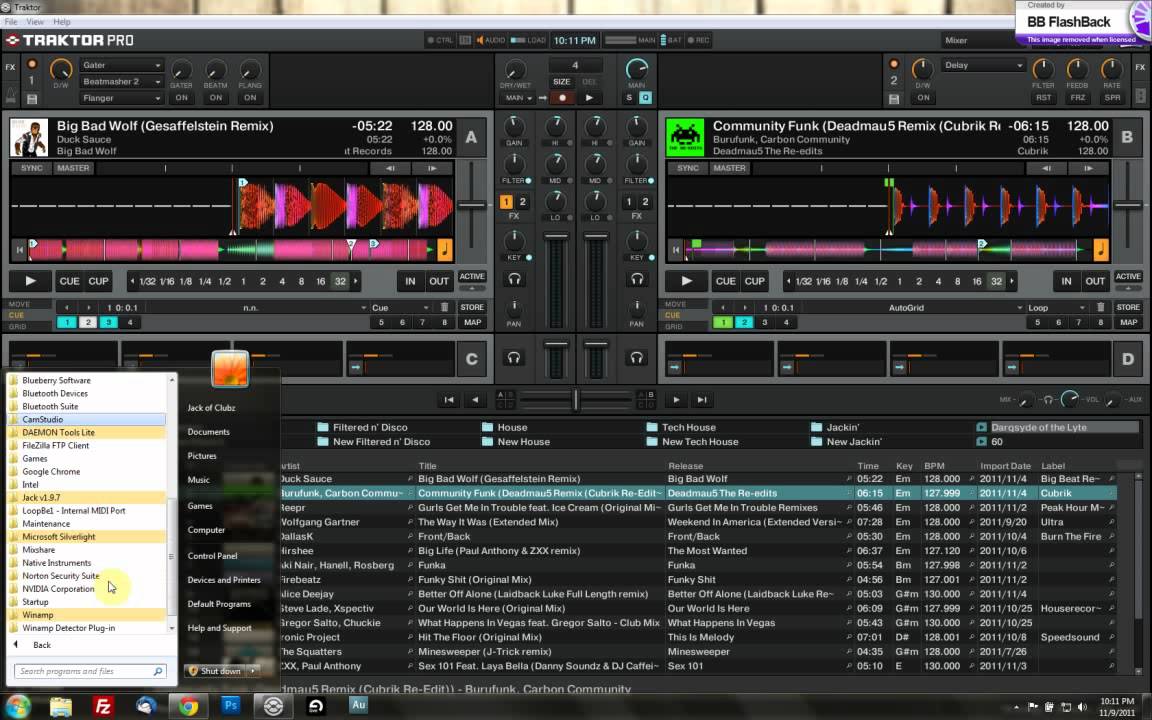
Task: Click the deck B space invader cover art
Action: (x=685, y=137)
